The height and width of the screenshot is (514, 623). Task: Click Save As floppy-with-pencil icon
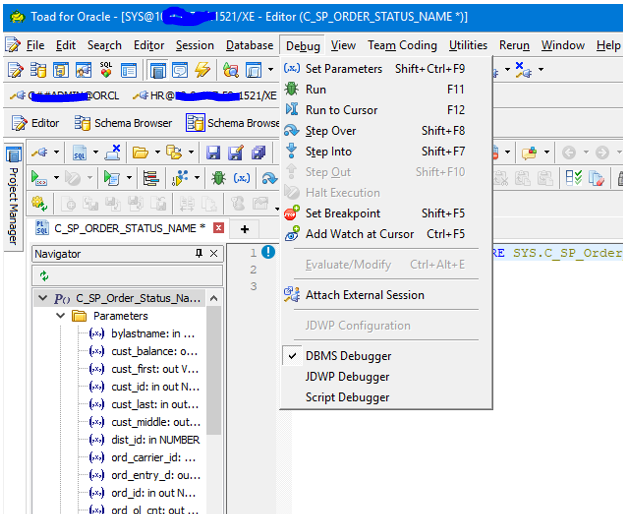click(x=236, y=153)
